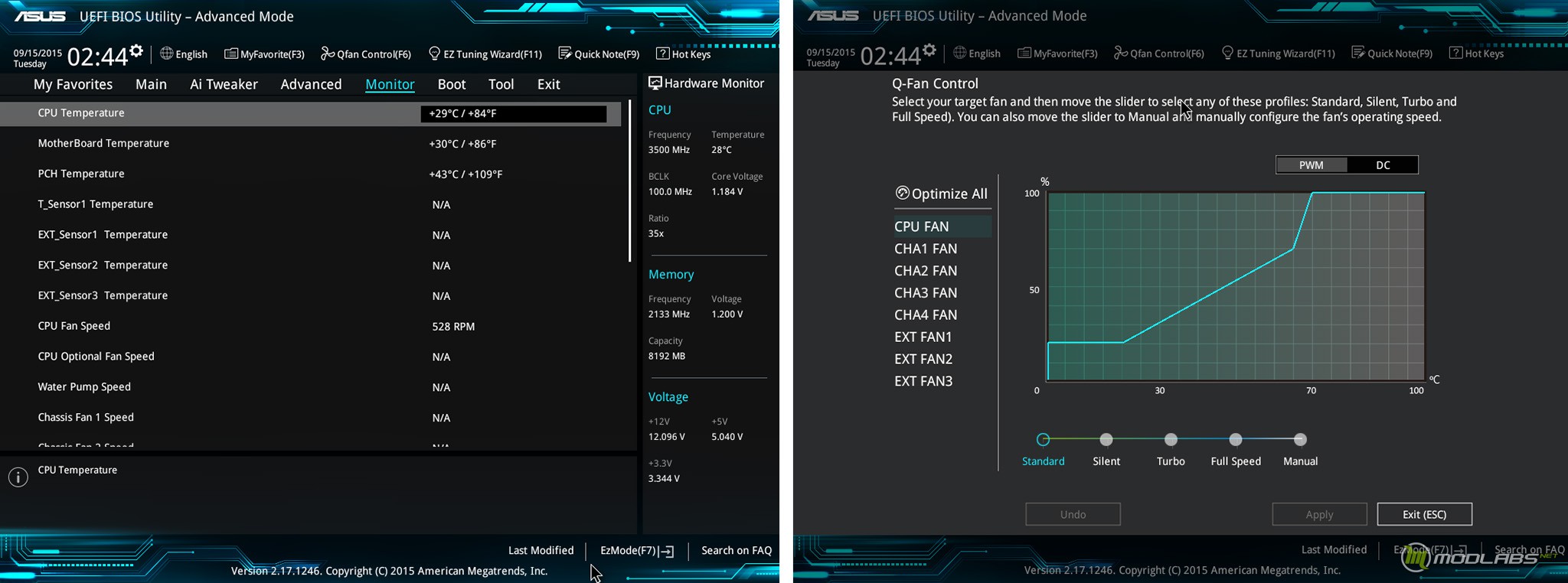
Task: Select CHA2 FAN in the fan list
Action: [926, 271]
